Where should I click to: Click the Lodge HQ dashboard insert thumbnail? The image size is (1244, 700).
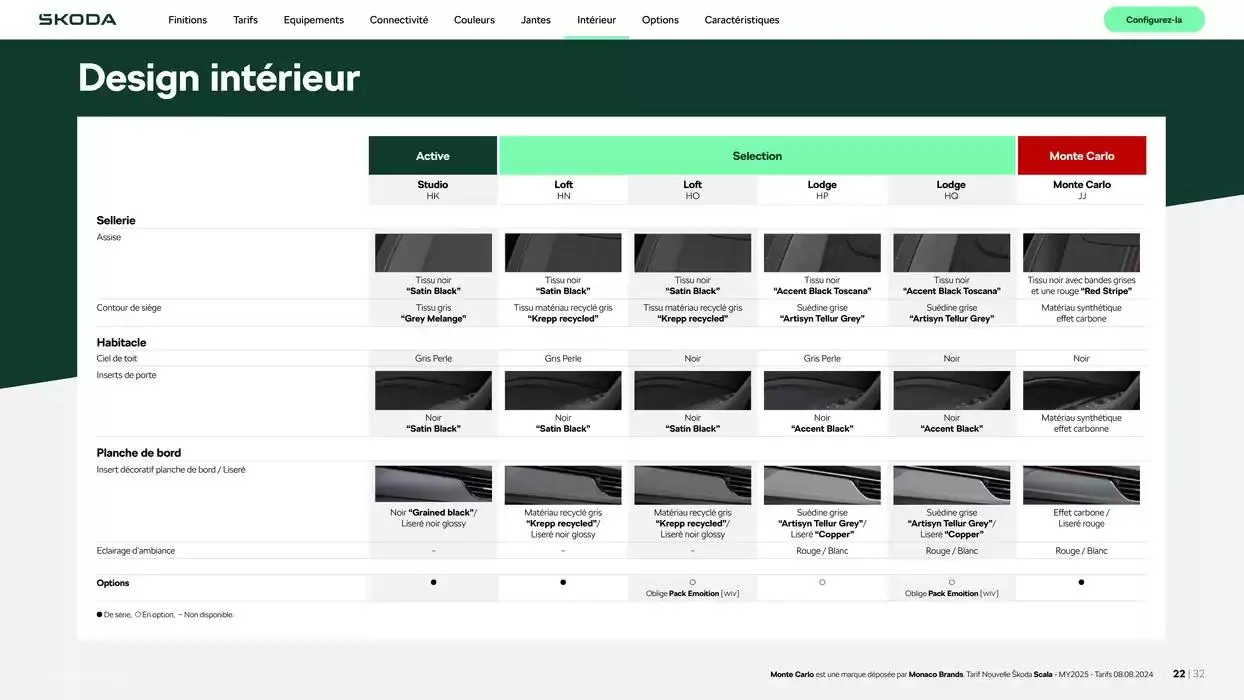point(951,485)
